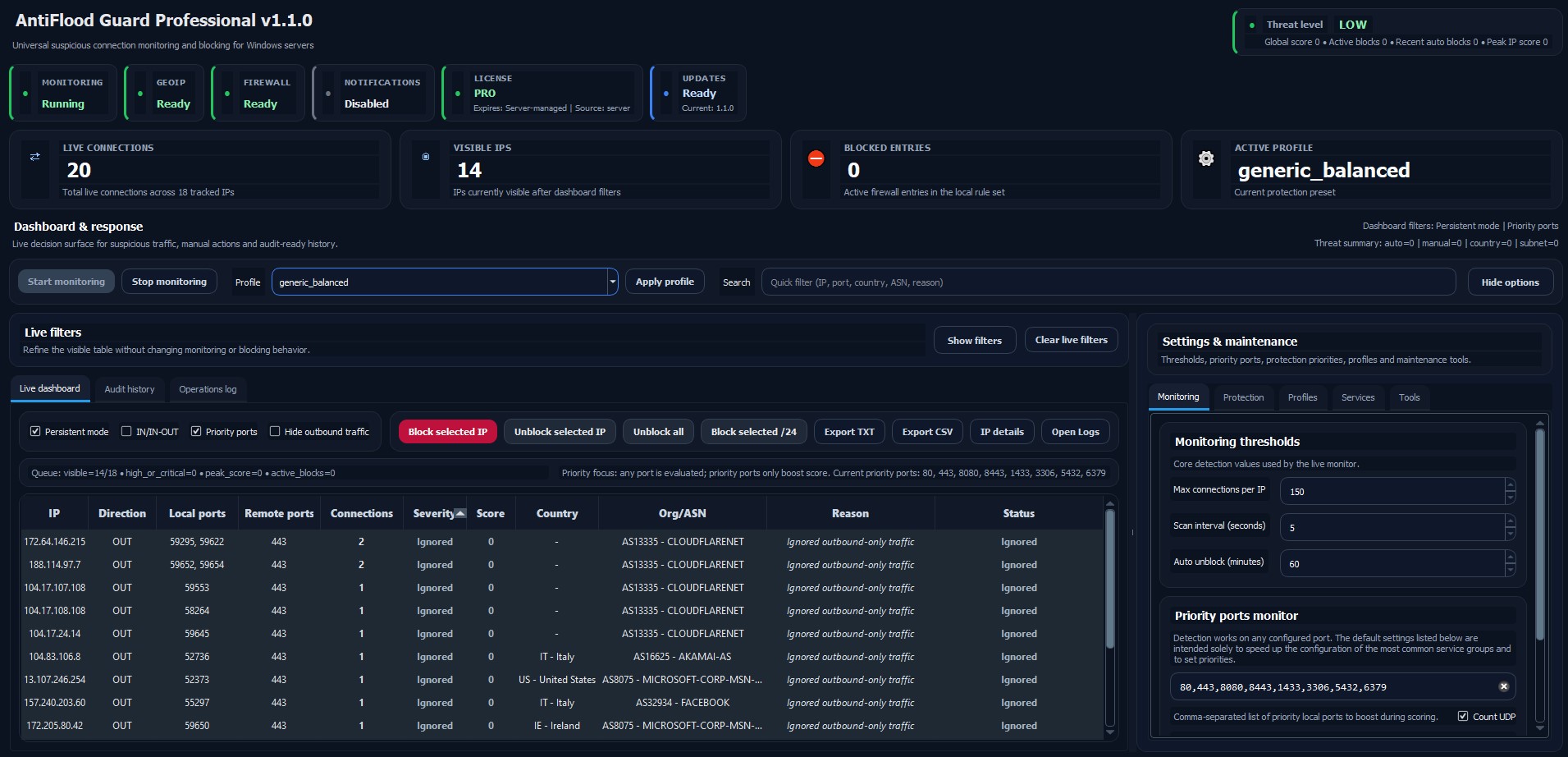
Task: Increase Max connections per IP with up arrow
Action: pyautogui.click(x=1510, y=485)
